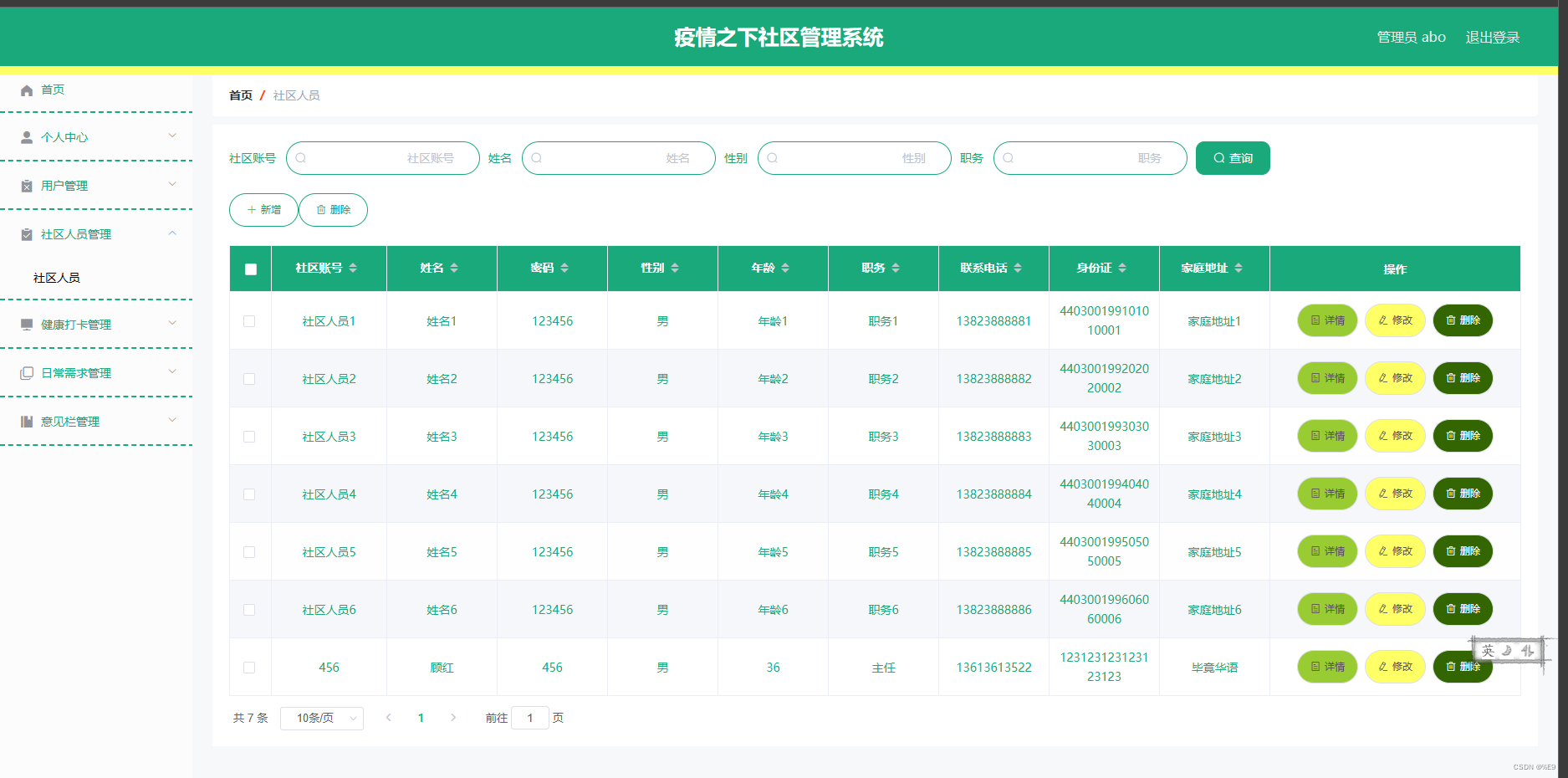The height and width of the screenshot is (778, 1568).
Task: Select the checkbox on the 顾红 row
Action: pyautogui.click(x=249, y=668)
